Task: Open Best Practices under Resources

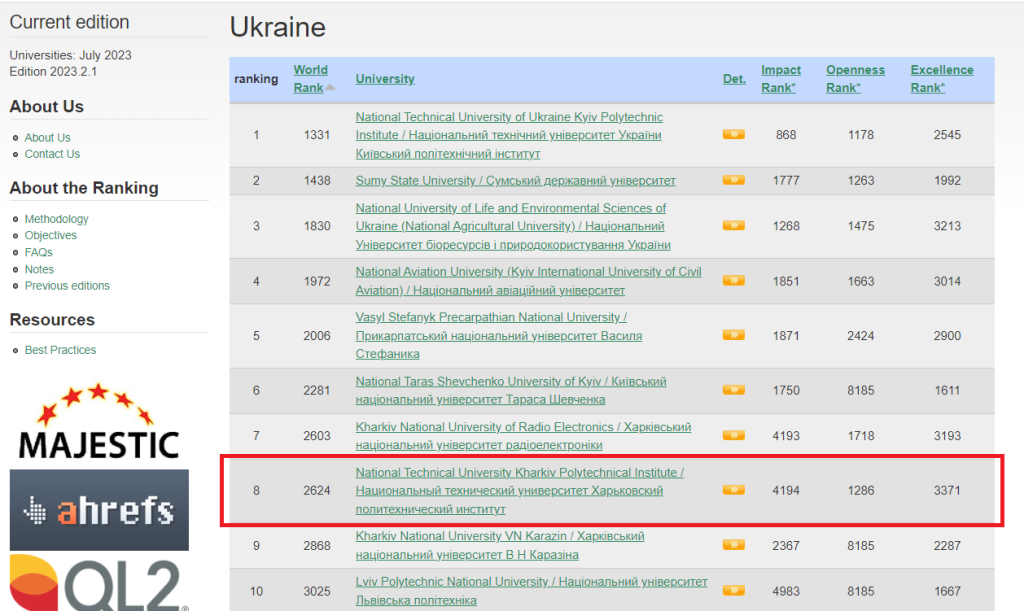Action: click(x=60, y=350)
